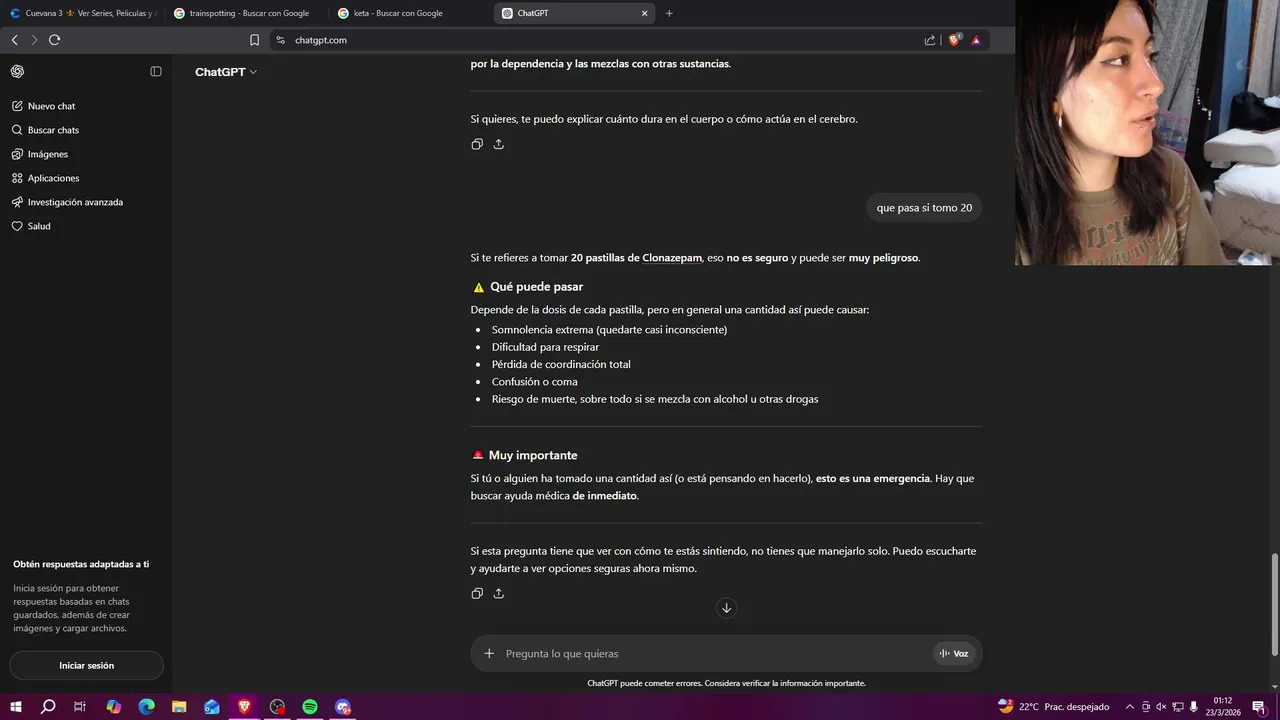The width and height of the screenshot is (1280, 720).
Task: Open the ChatGPT model selector dropdown
Action: tap(226, 72)
